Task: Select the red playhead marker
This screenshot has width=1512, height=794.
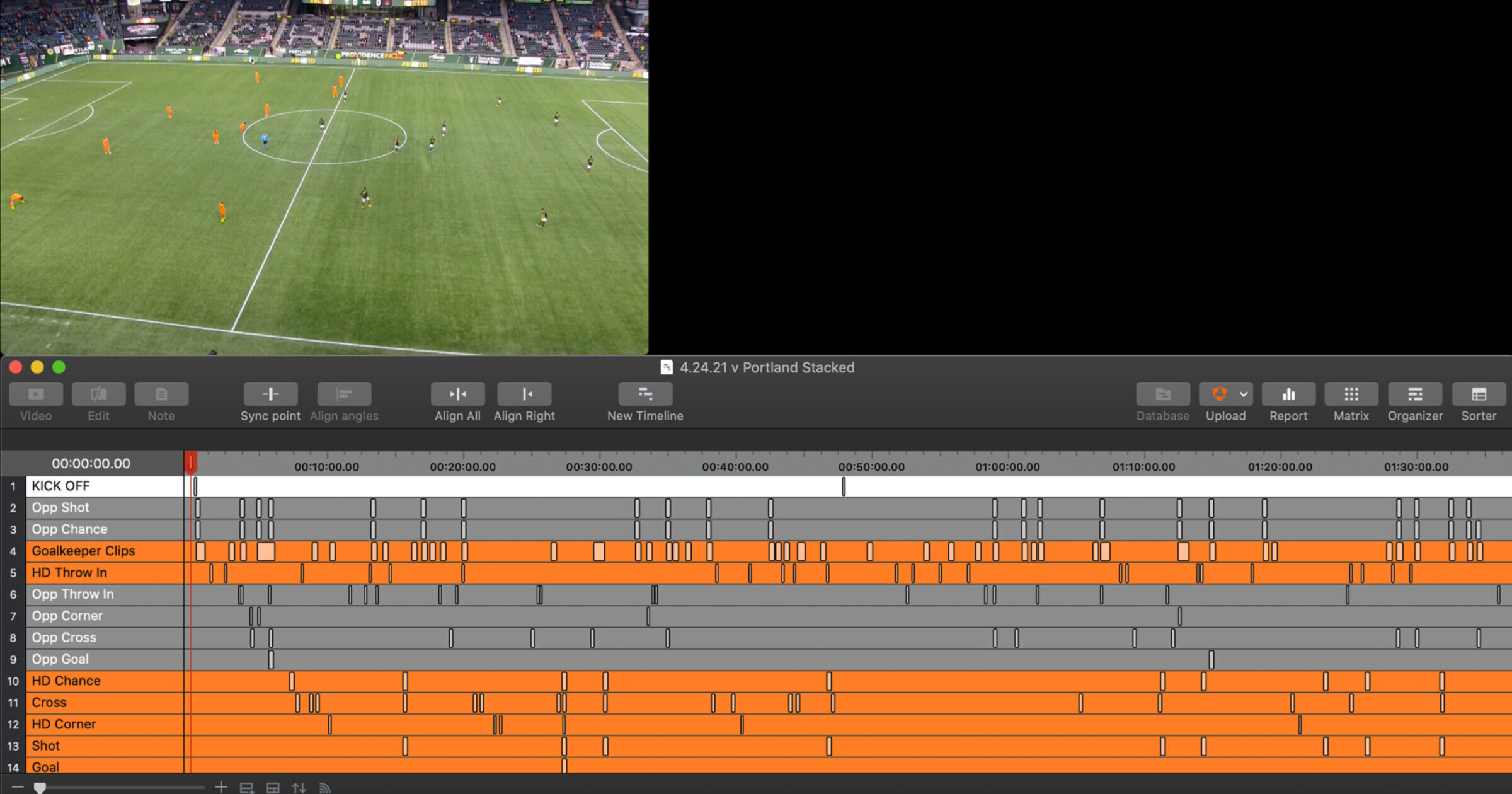Action: (x=190, y=463)
